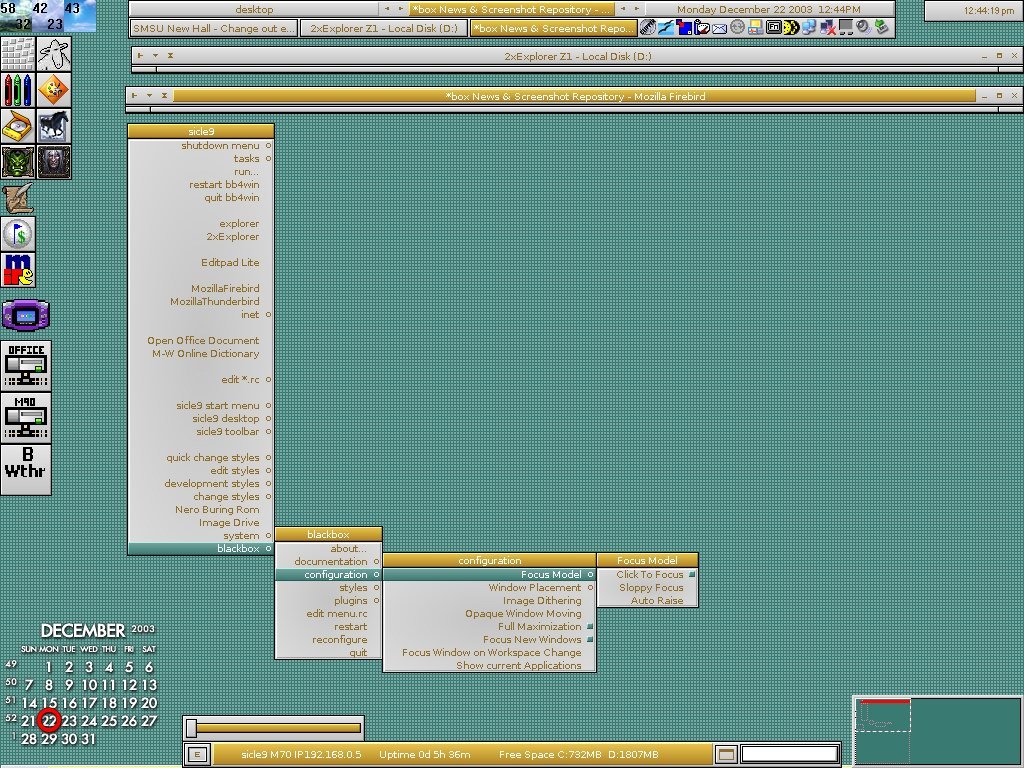1024x768 pixels.
Task: Click previous workspace arrow next to desktop label
Action: tap(387, 9)
